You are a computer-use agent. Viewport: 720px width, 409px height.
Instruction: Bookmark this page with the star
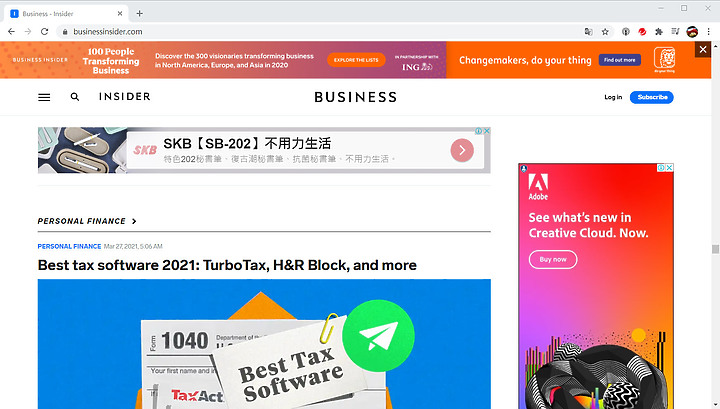coord(605,32)
